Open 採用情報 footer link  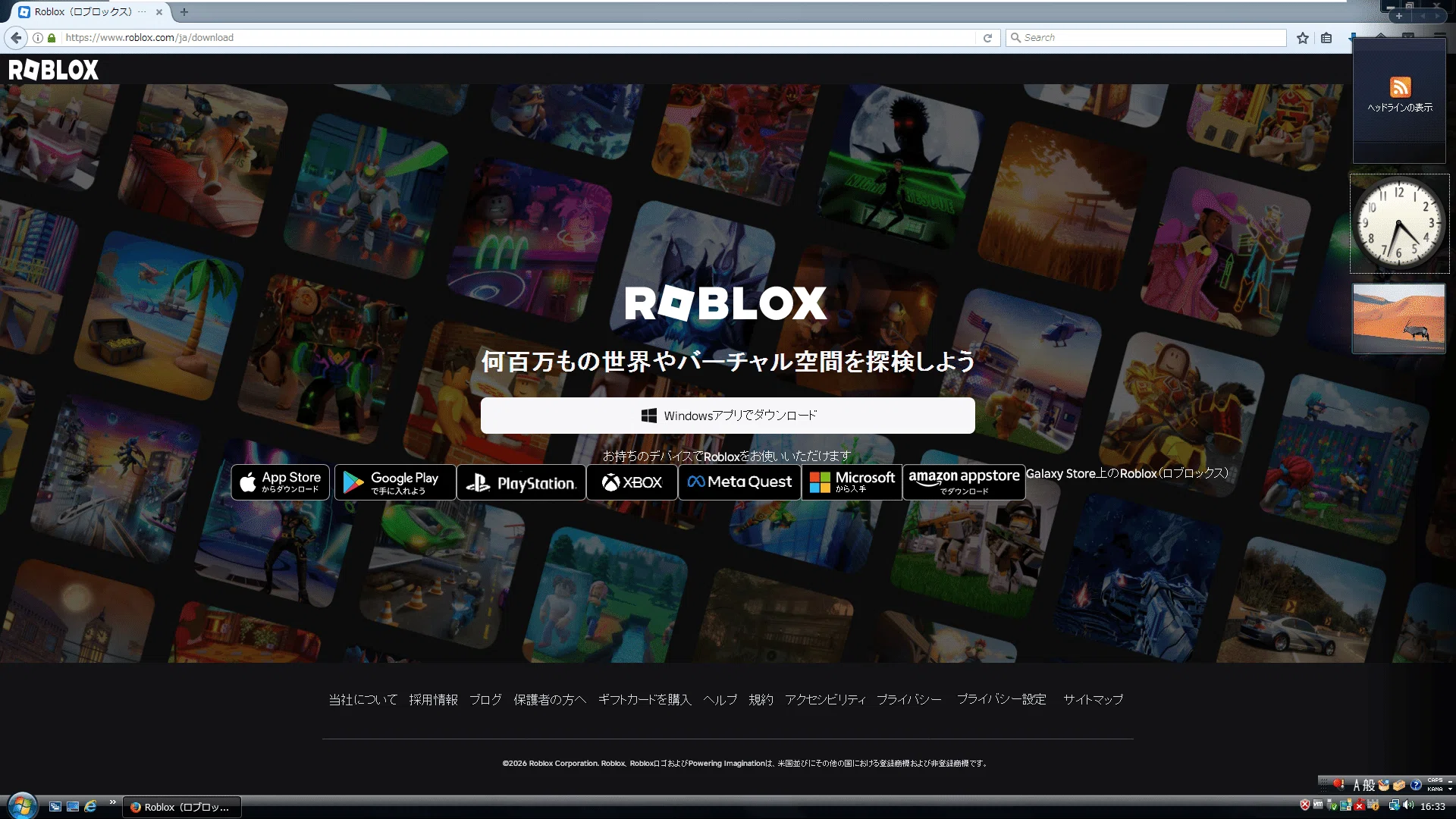click(x=434, y=700)
